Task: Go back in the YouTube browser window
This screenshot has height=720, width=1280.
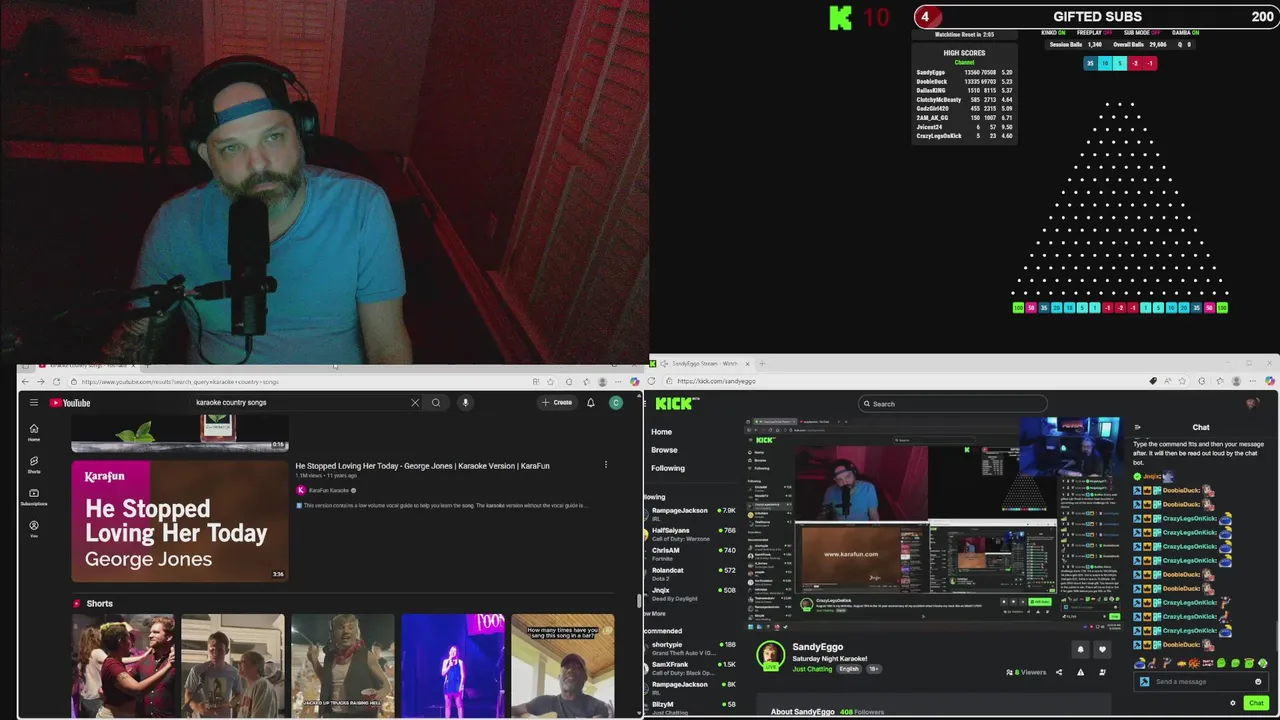Action: [26, 382]
